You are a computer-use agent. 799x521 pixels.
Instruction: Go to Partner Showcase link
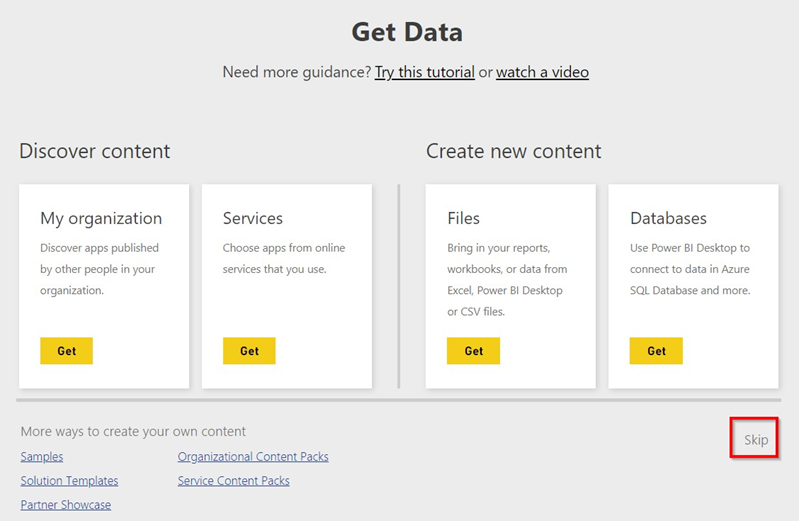point(66,505)
